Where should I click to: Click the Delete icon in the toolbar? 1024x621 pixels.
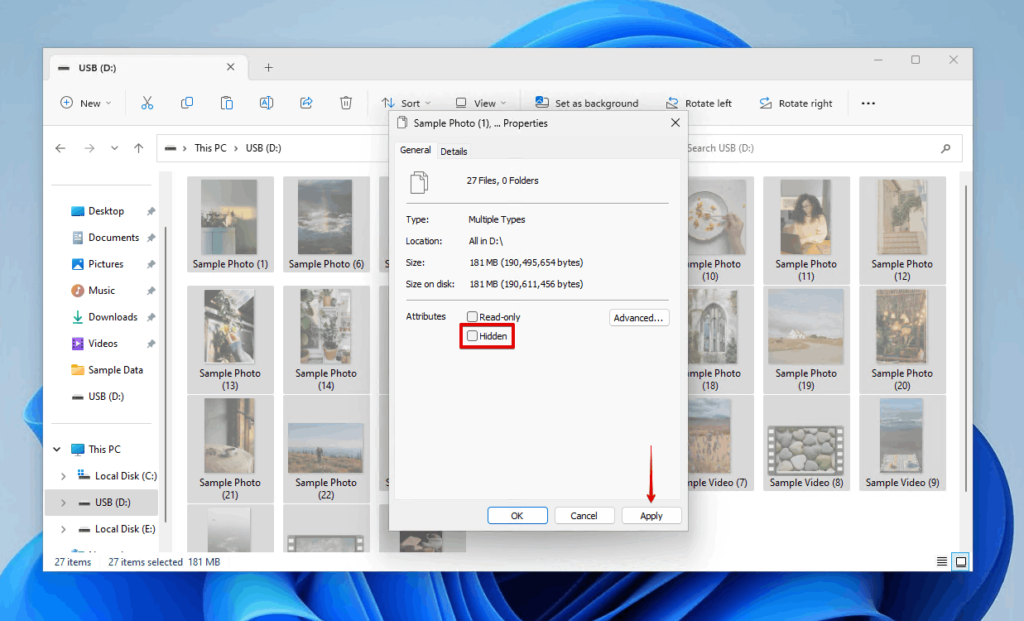(345, 103)
